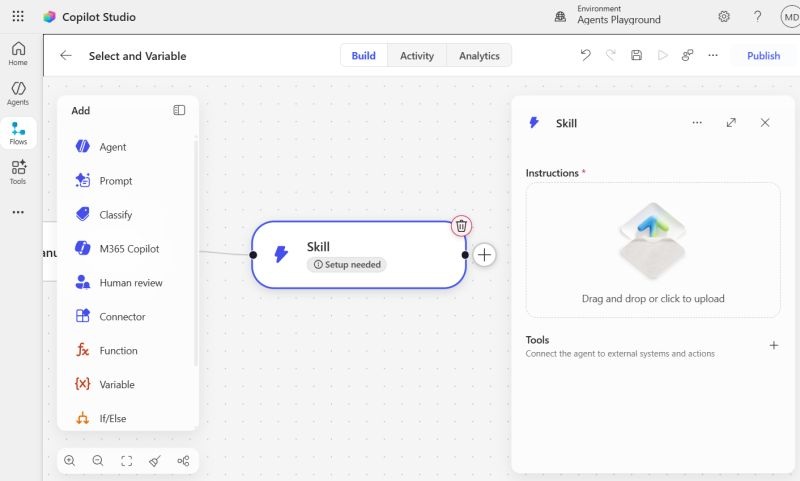Click the Select and Variable title
Screen dimensions: 800x481
(137, 56)
